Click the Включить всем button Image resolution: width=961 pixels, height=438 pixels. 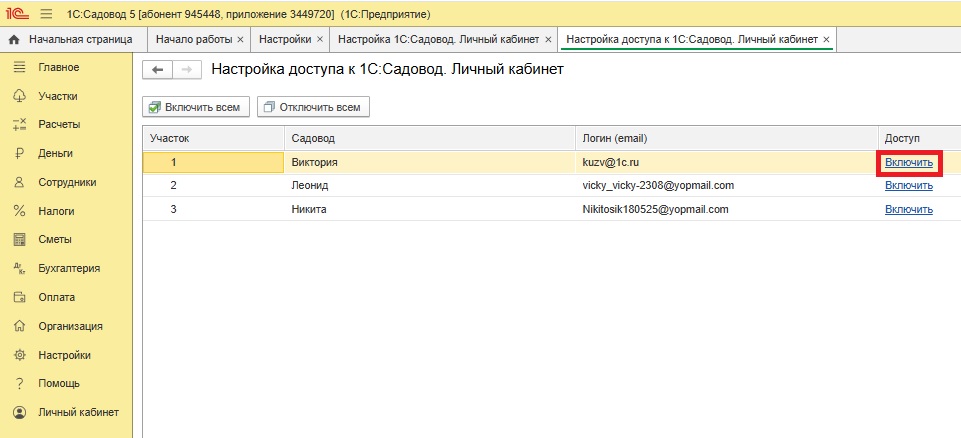[x=196, y=107]
